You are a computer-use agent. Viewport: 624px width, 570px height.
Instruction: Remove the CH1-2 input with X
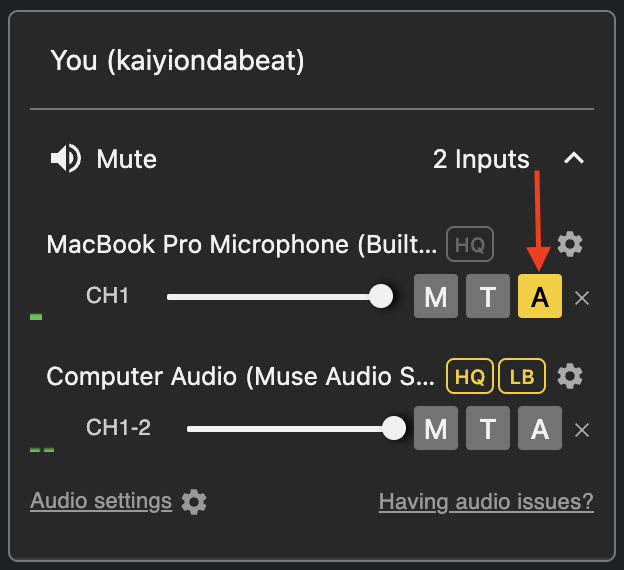582,430
